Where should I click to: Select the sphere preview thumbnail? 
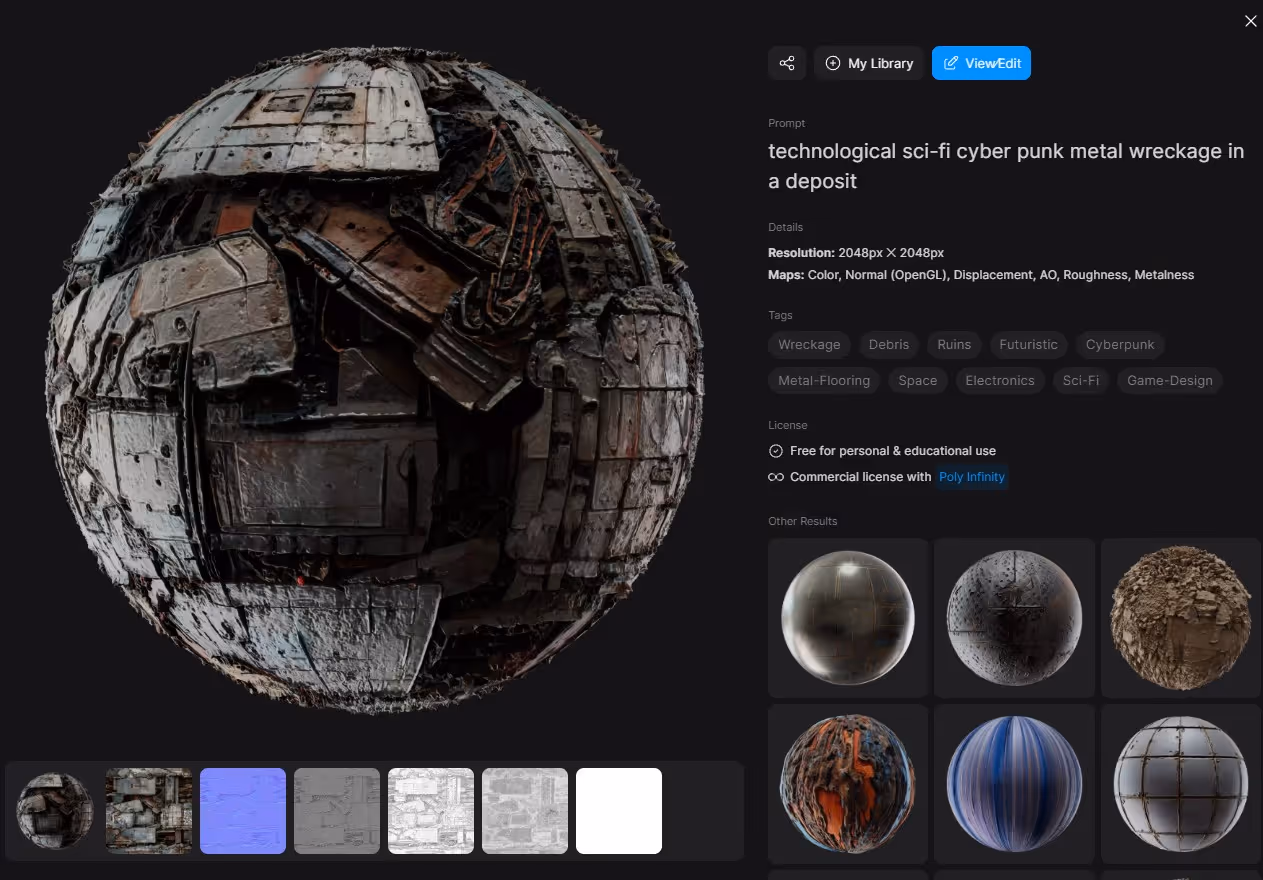tap(55, 811)
